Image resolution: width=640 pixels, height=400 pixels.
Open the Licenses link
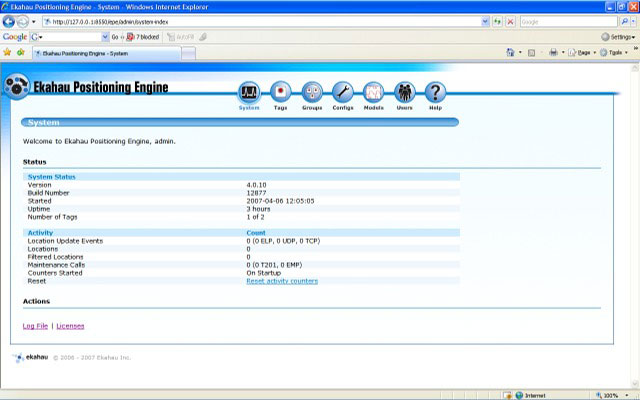(x=70, y=326)
